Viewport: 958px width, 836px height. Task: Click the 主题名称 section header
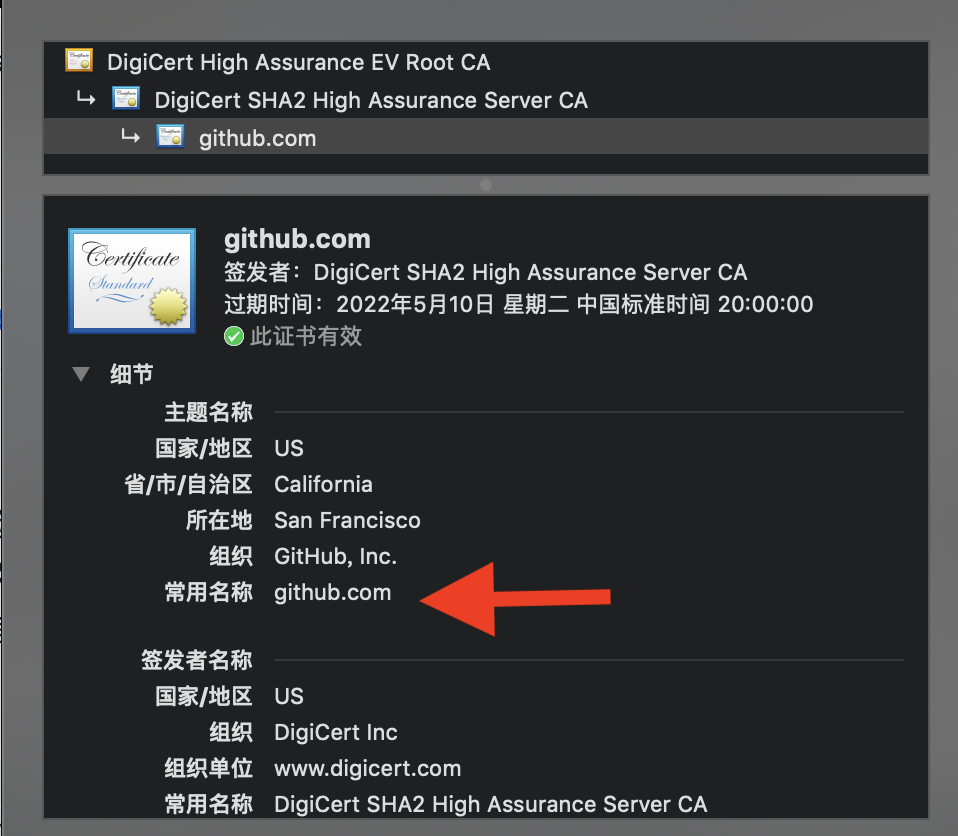coord(208,411)
